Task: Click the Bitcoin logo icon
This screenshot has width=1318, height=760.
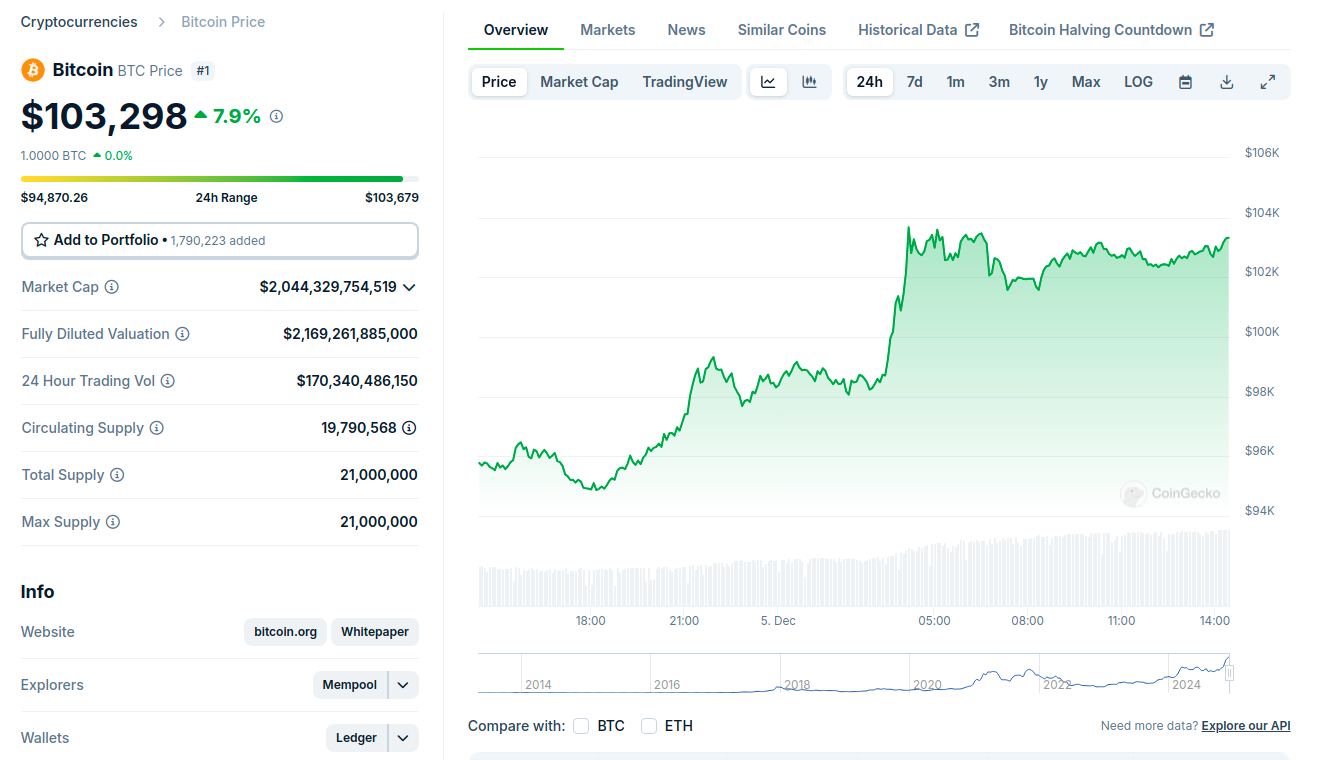Action: click(33, 70)
